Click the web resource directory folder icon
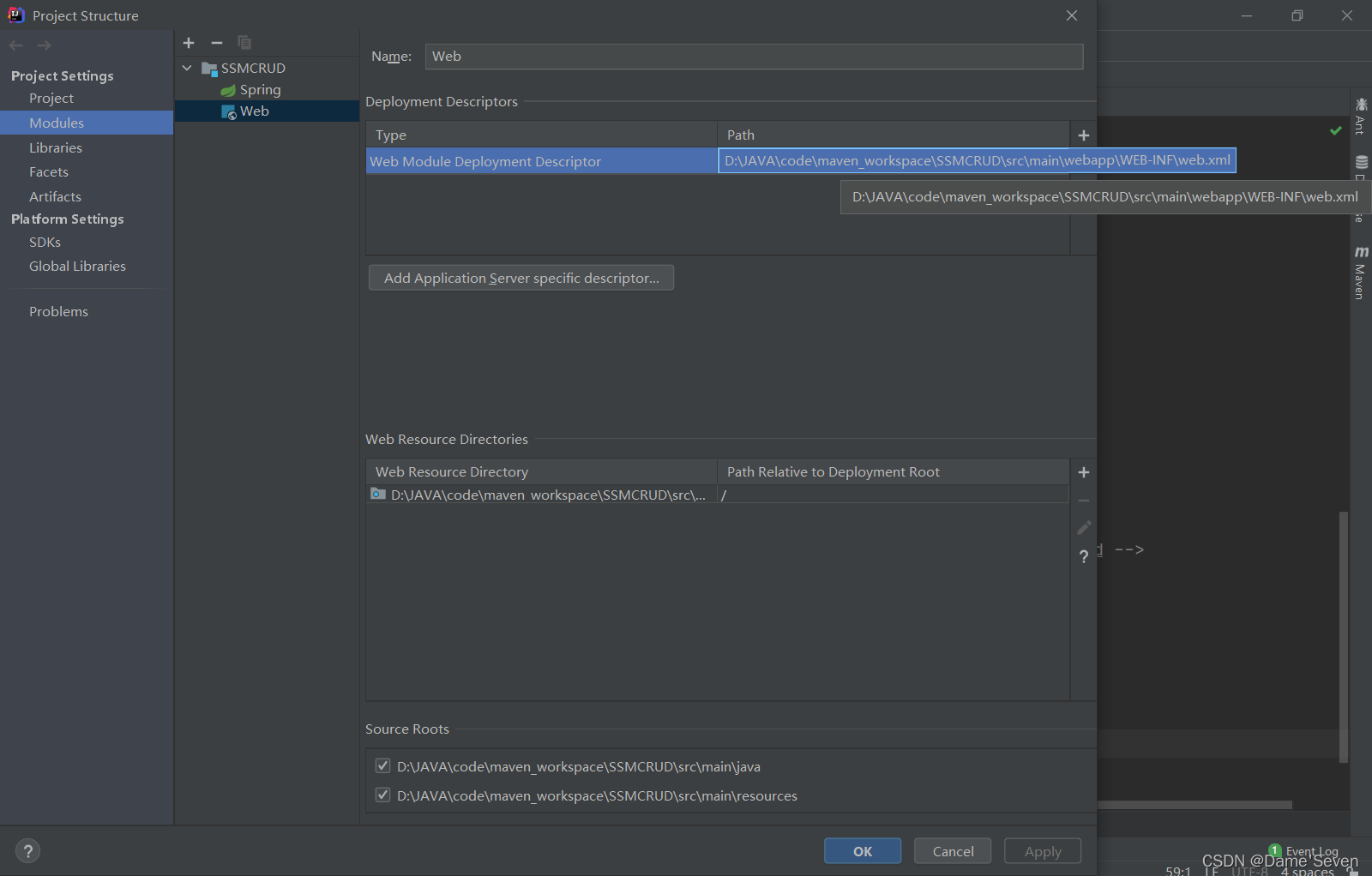This screenshot has width=1372, height=876. click(378, 494)
